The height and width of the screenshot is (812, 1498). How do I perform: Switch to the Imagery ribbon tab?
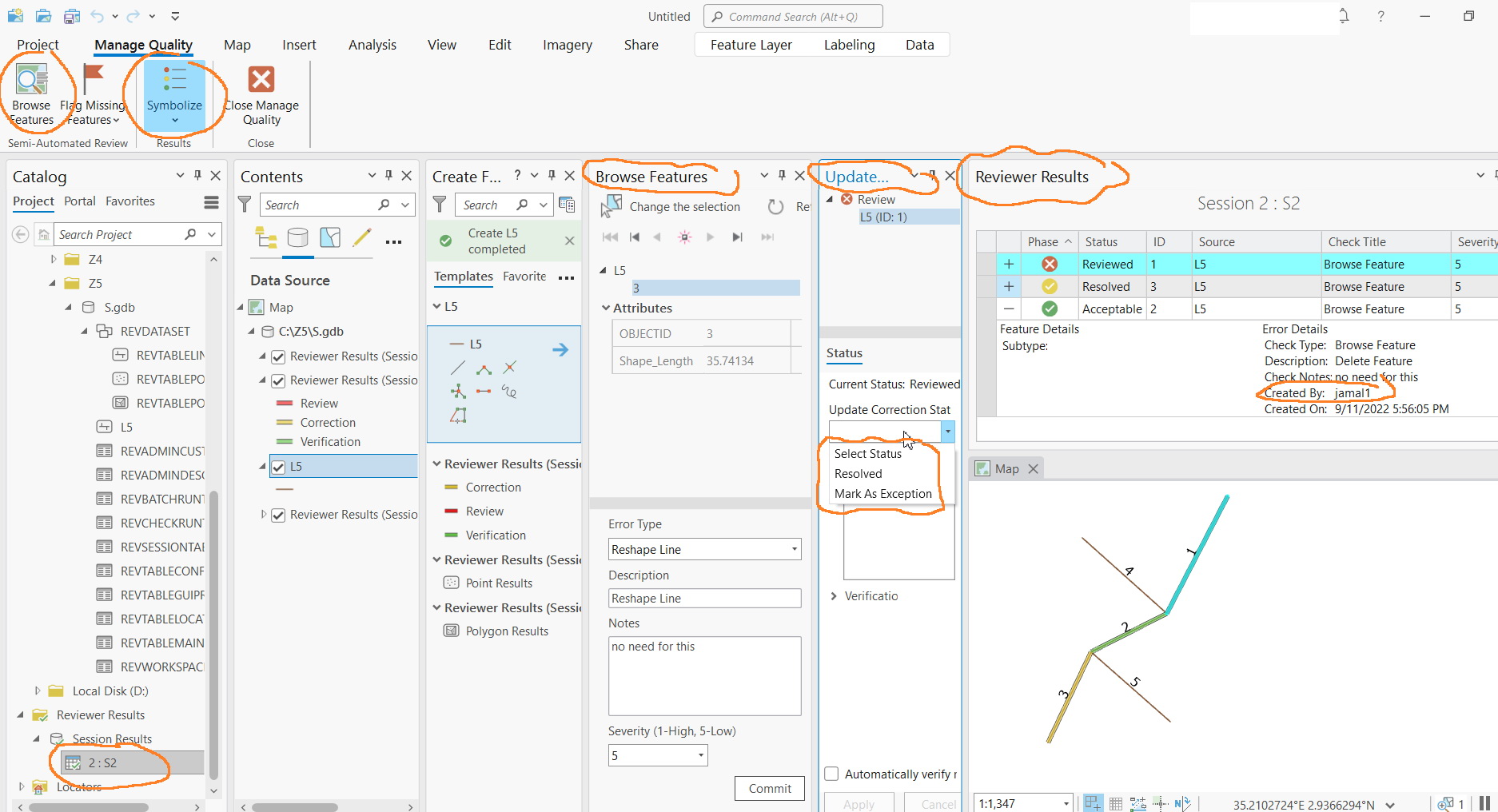coord(567,45)
